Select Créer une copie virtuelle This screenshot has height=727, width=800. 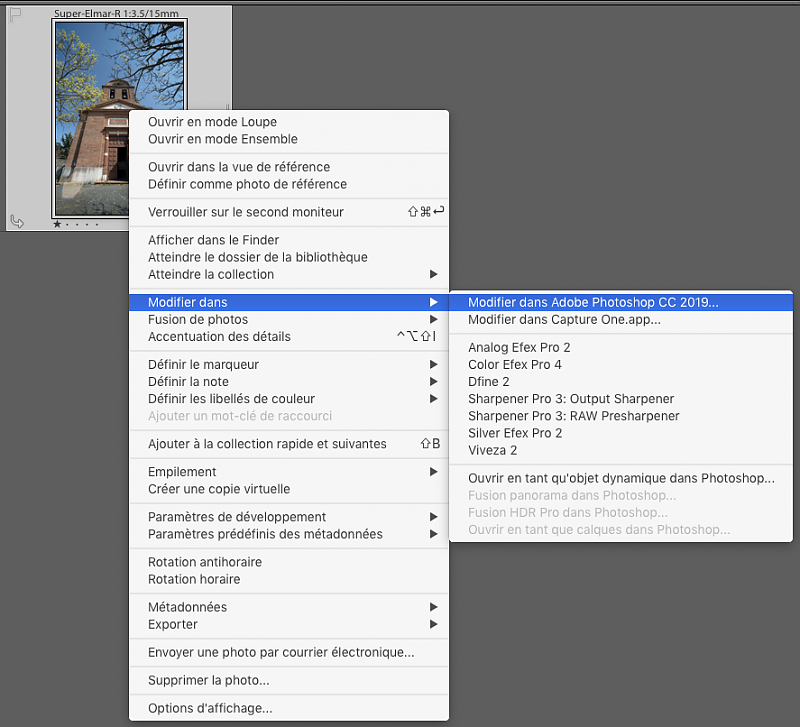click(x=219, y=489)
